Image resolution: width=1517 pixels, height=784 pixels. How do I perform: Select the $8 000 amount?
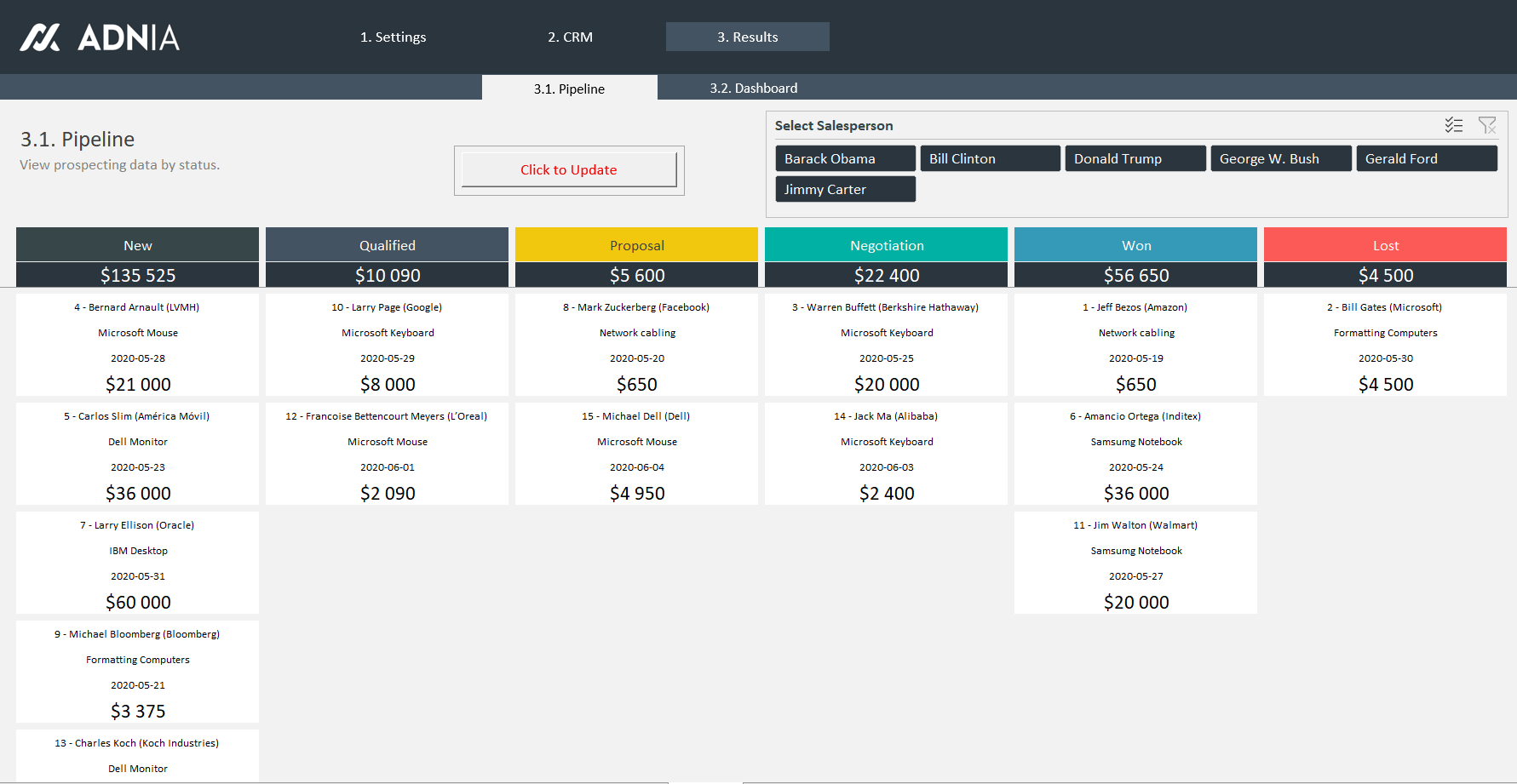point(388,384)
